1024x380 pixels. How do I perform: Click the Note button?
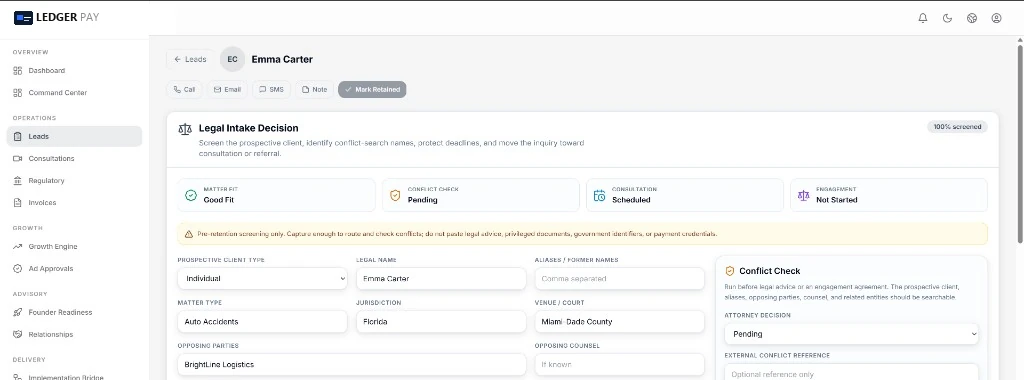pos(314,89)
